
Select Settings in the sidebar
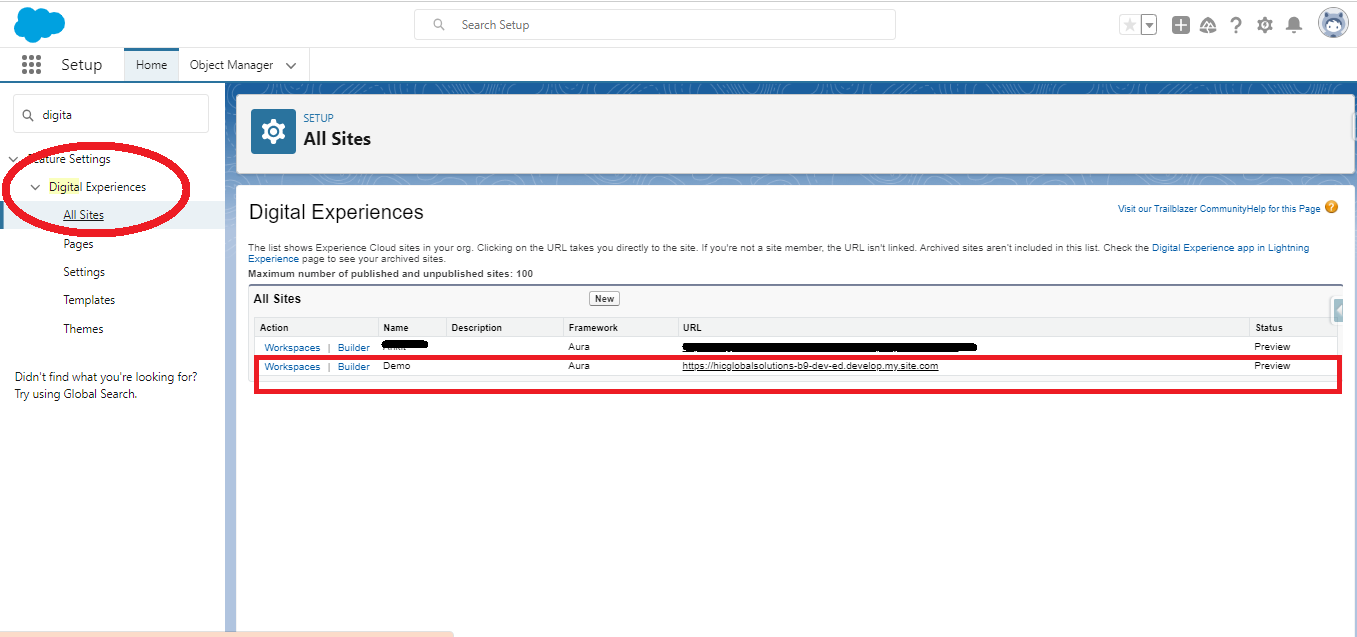84,272
